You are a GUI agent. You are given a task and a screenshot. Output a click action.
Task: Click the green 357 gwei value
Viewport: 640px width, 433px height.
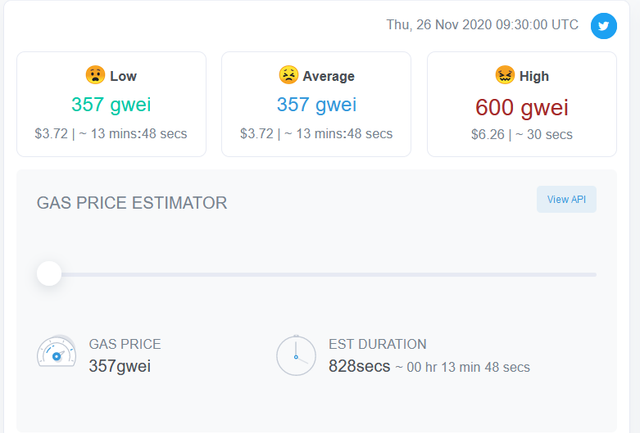click(x=111, y=104)
